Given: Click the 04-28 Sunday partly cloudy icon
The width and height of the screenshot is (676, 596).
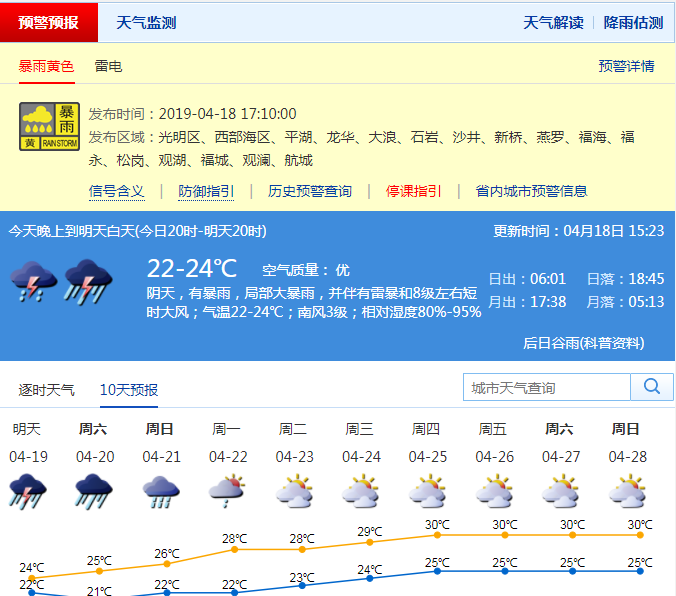Looking at the screenshot, I should pos(626,490).
